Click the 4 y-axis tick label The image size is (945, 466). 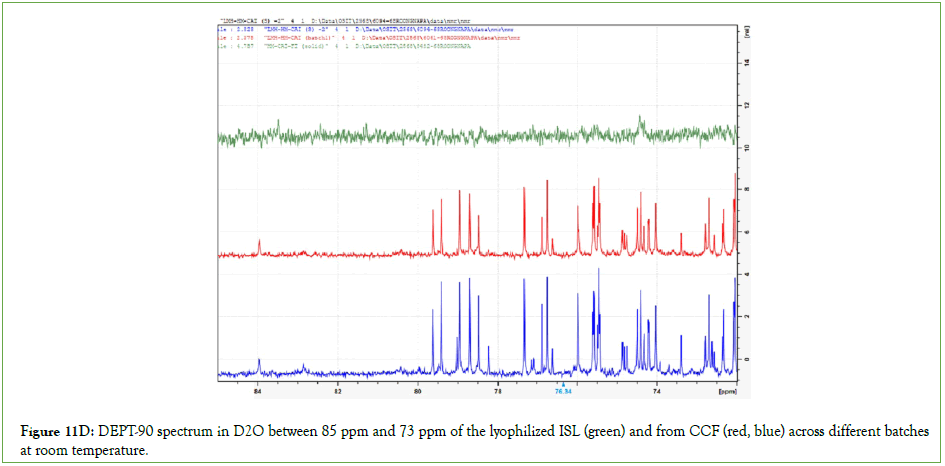coord(746,274)
